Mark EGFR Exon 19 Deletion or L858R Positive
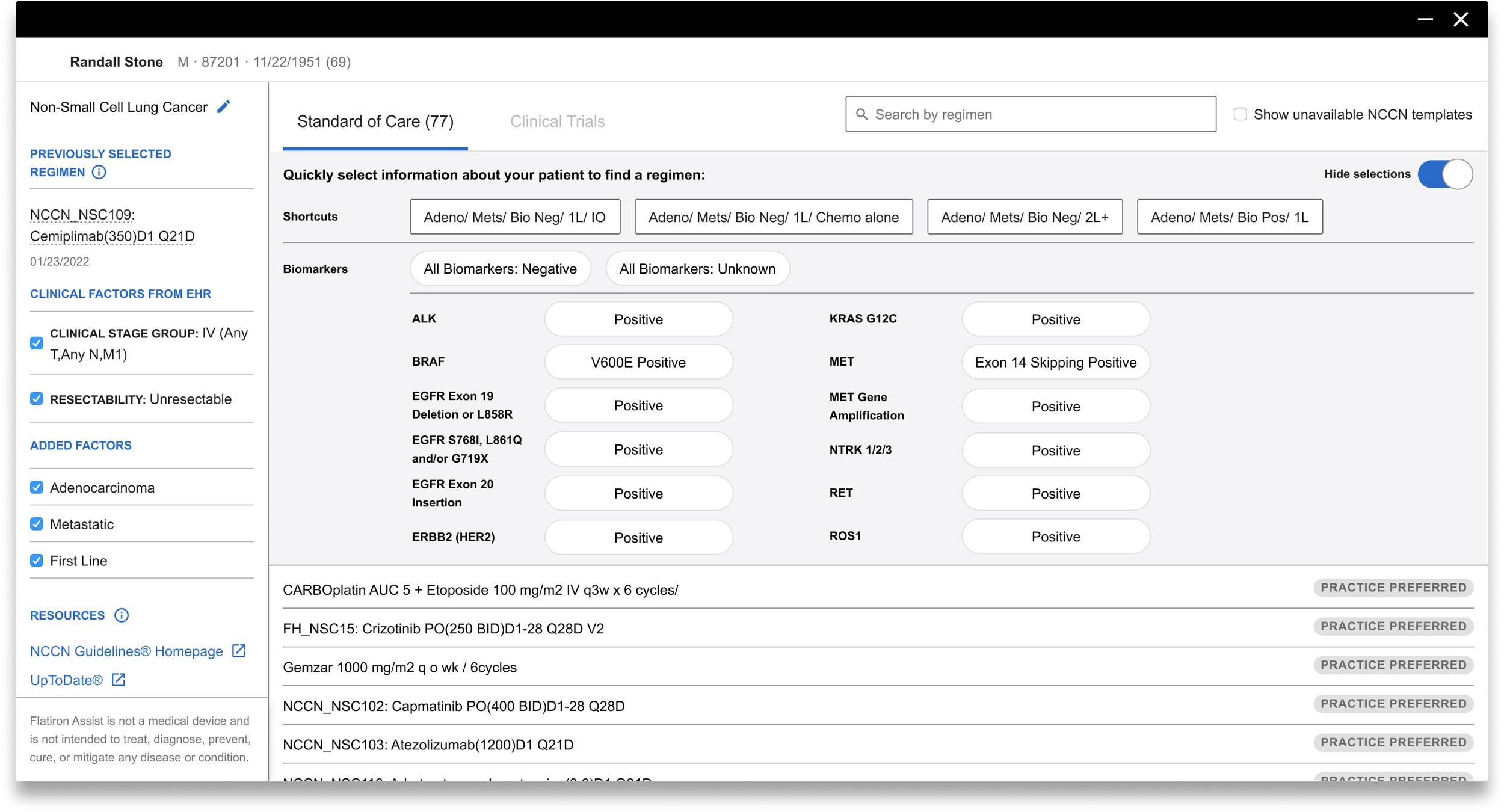The image size is (1504, 812). tap(638, 405)
